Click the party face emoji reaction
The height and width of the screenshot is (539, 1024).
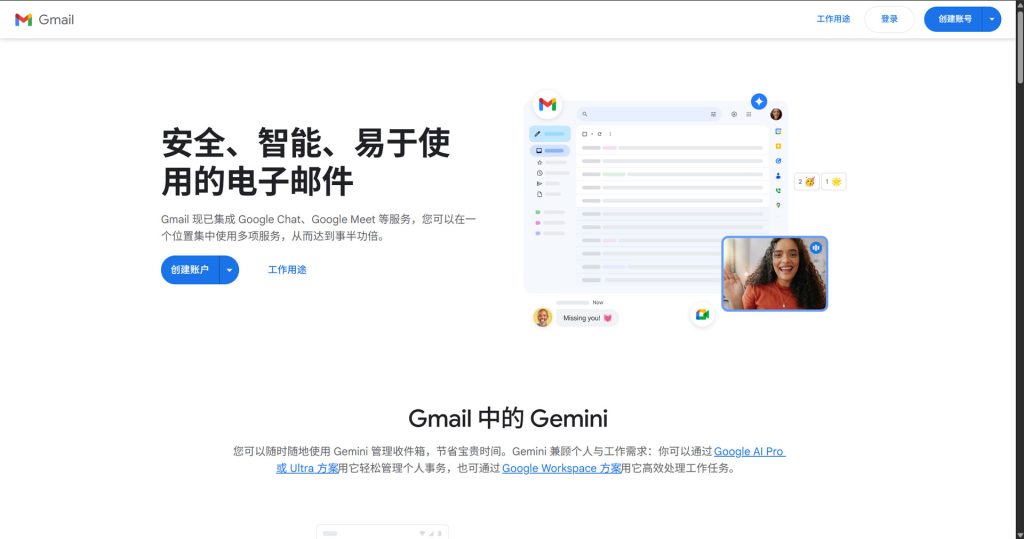pos(806,181)
